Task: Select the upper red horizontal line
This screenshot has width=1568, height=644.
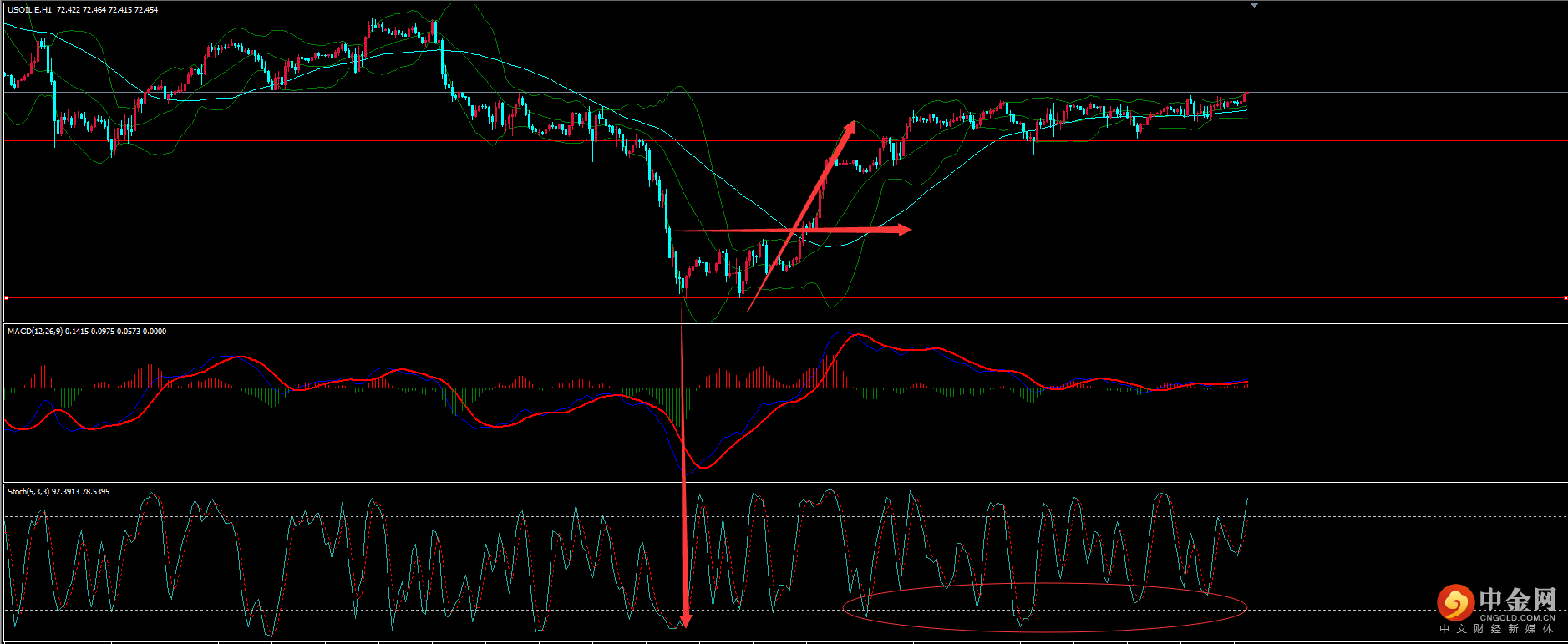Action: (x=334, y=141)
